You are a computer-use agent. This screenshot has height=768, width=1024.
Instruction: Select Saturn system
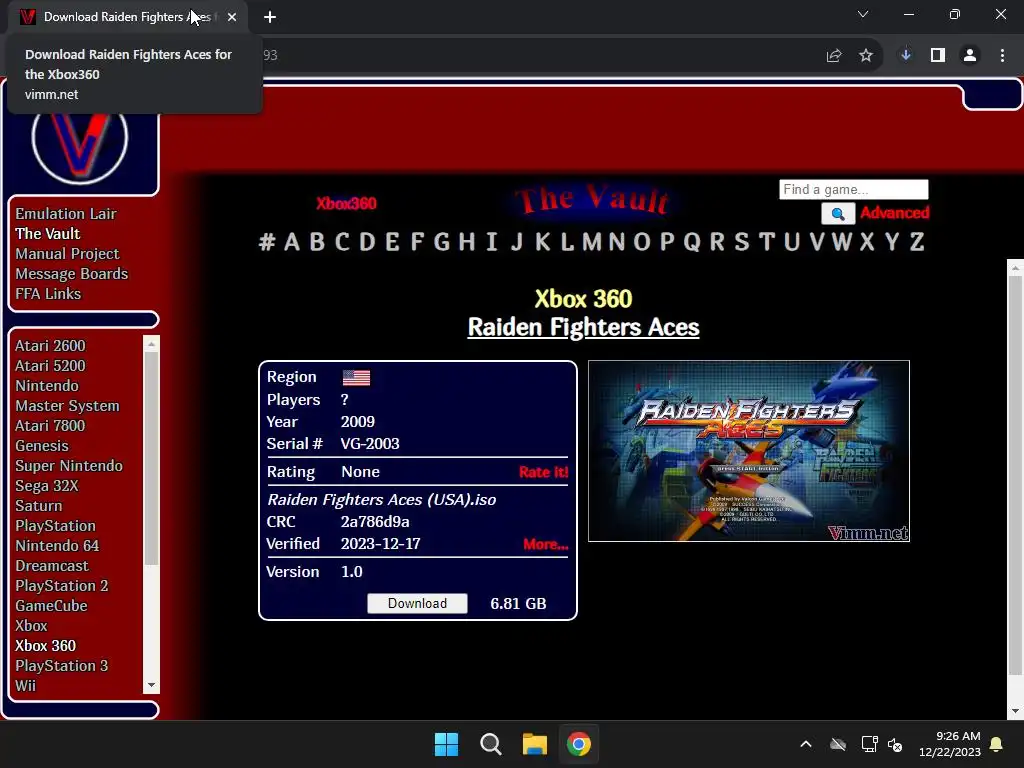[39, 506]
